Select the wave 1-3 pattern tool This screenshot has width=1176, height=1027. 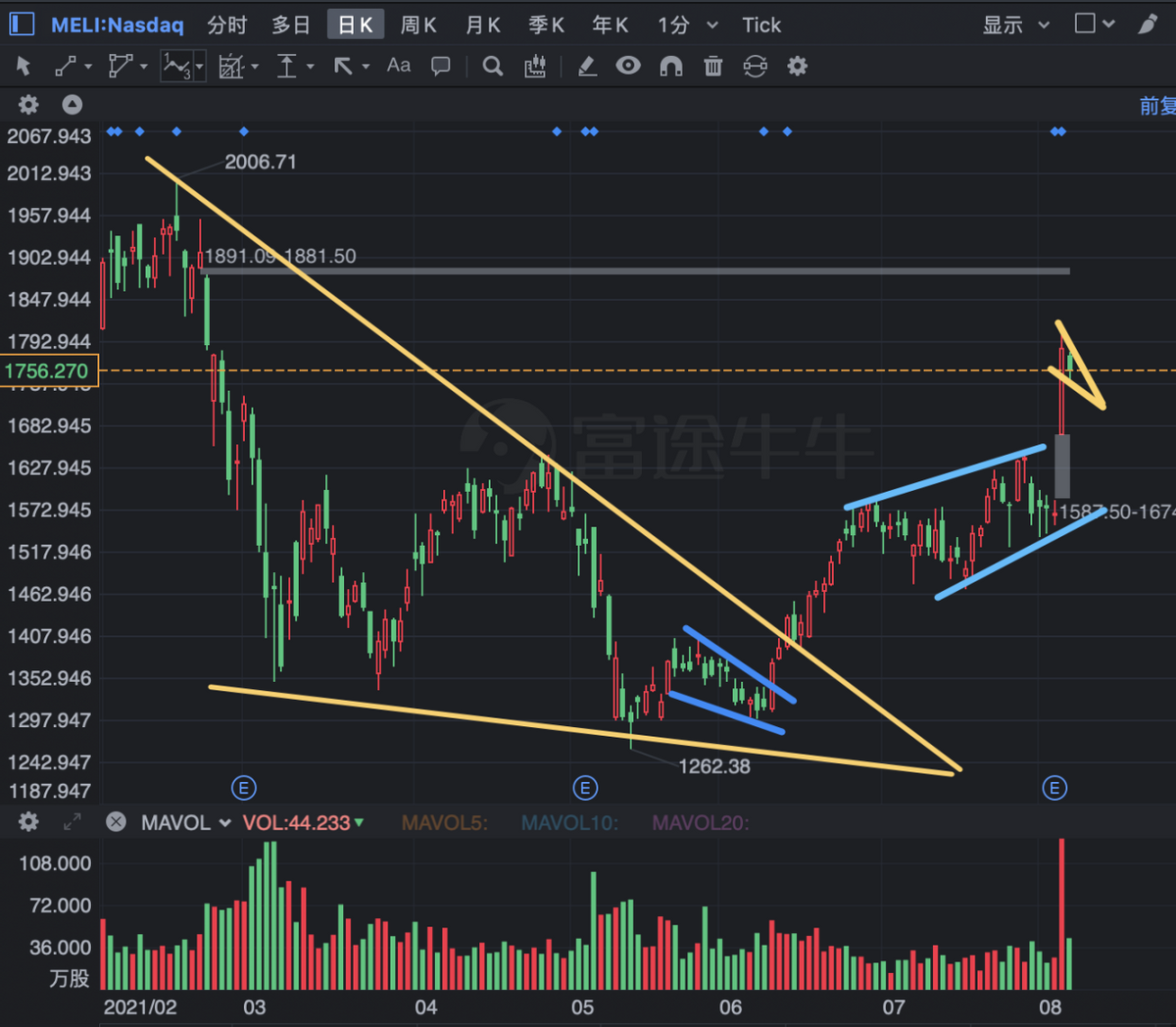pos(176,66)
